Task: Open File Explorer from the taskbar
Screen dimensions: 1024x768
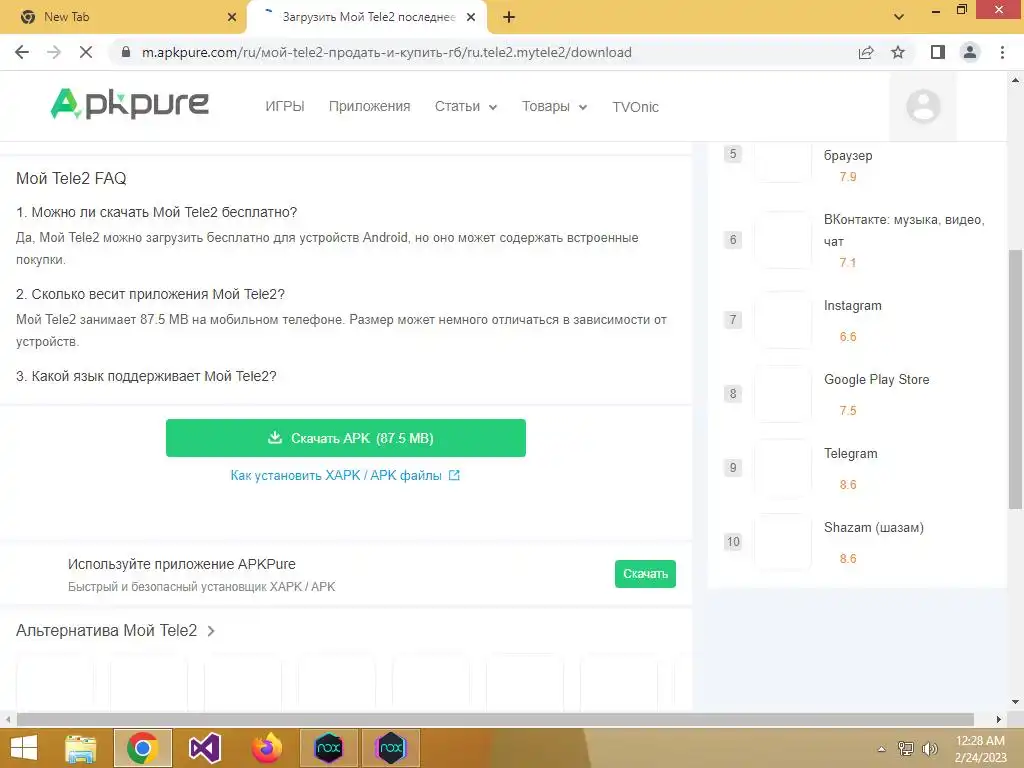Action: click(x=80, y=748)
